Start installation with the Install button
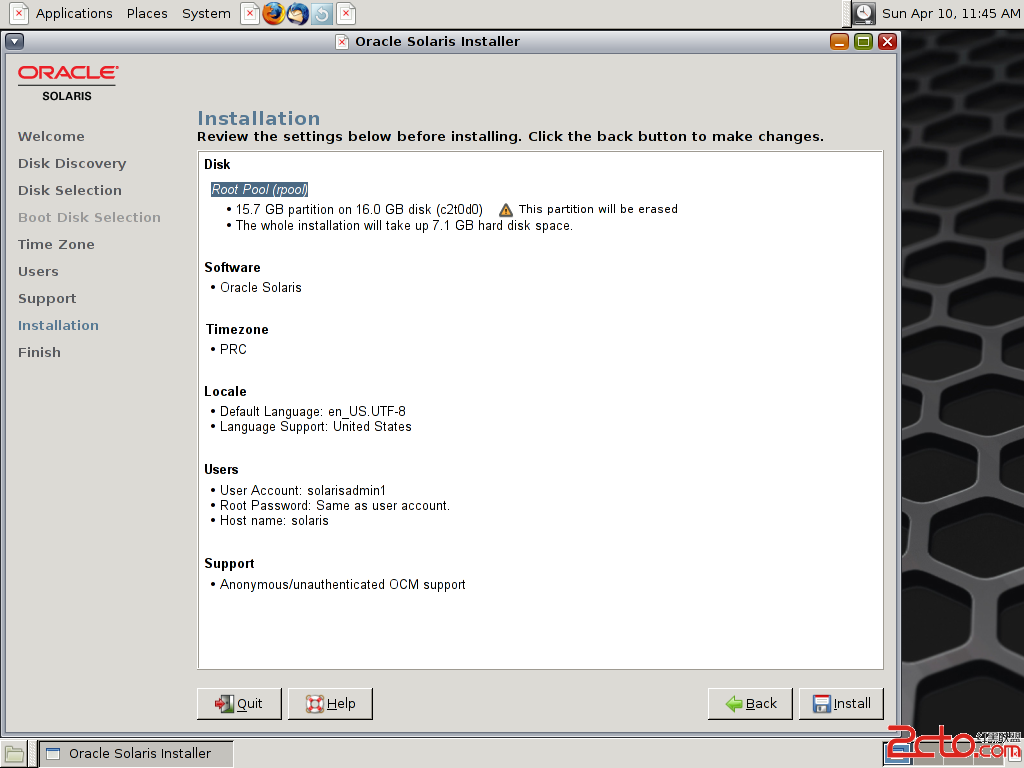The width and height of the screenshot is (1024, 768). tap(841, 703)
